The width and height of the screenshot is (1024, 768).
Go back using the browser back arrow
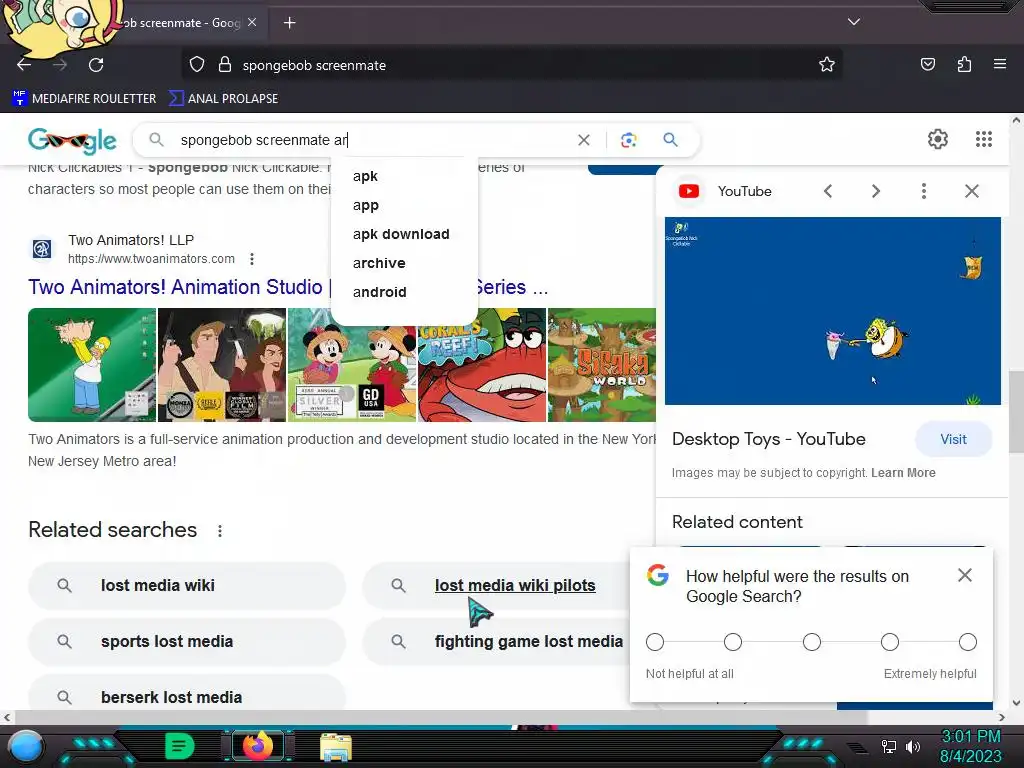[x=24, y=65]
